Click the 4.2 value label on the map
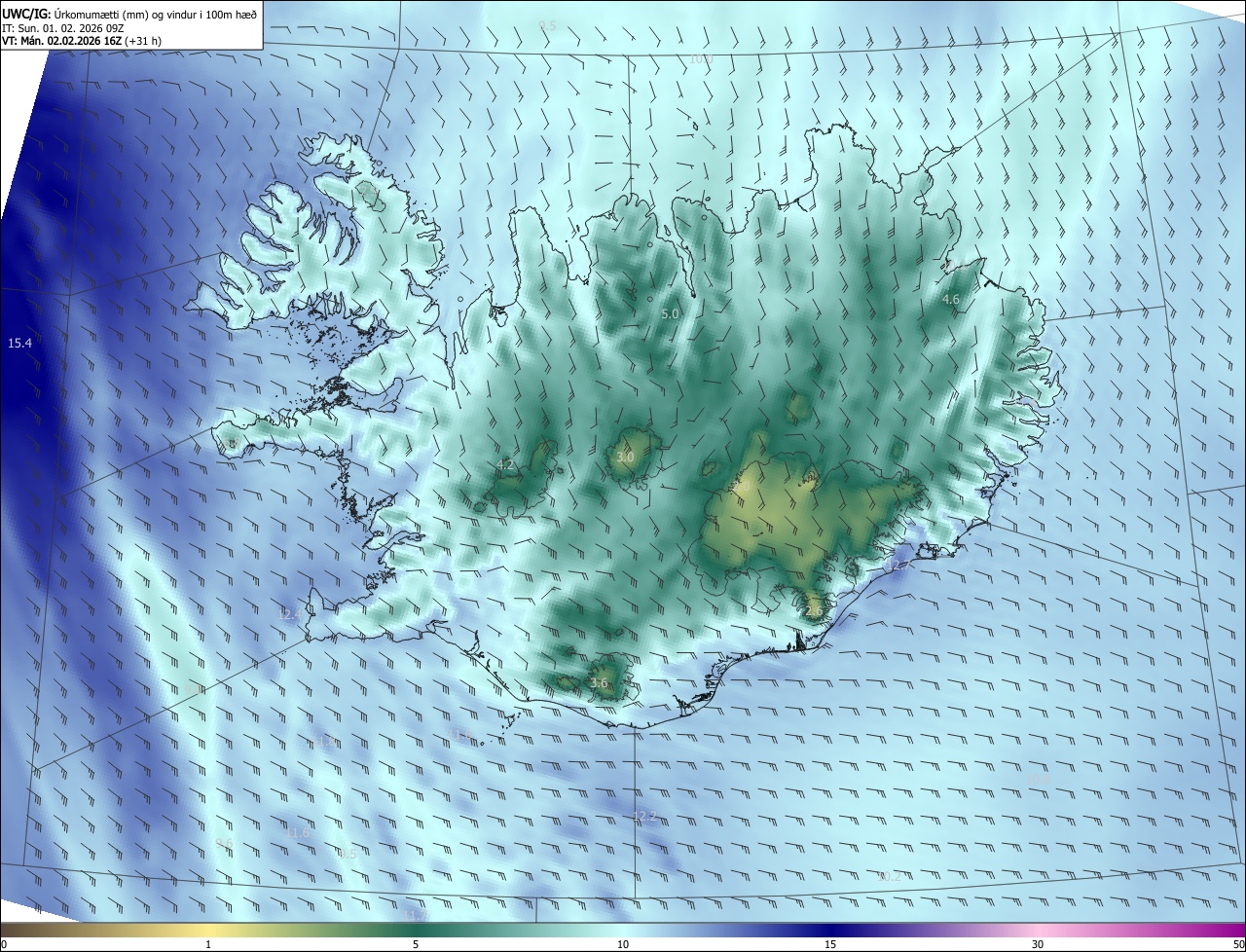The image size is (1246, 952). tap(505, 465)
